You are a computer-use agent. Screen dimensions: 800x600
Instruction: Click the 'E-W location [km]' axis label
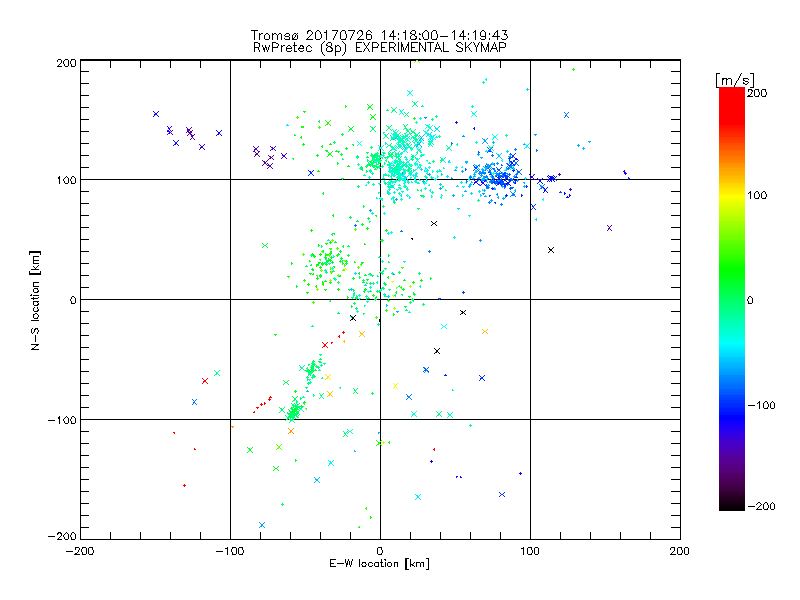tap(380, 564)
